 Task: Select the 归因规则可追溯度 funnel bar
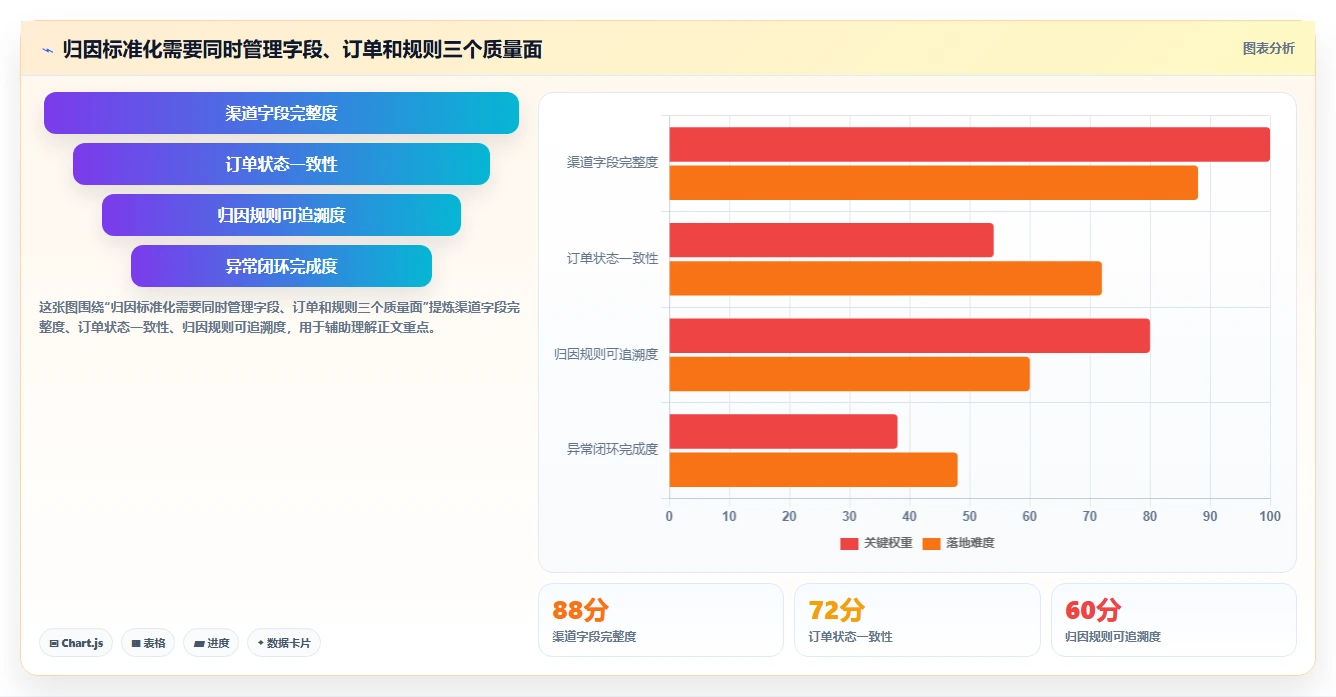[x=281, y=215]
